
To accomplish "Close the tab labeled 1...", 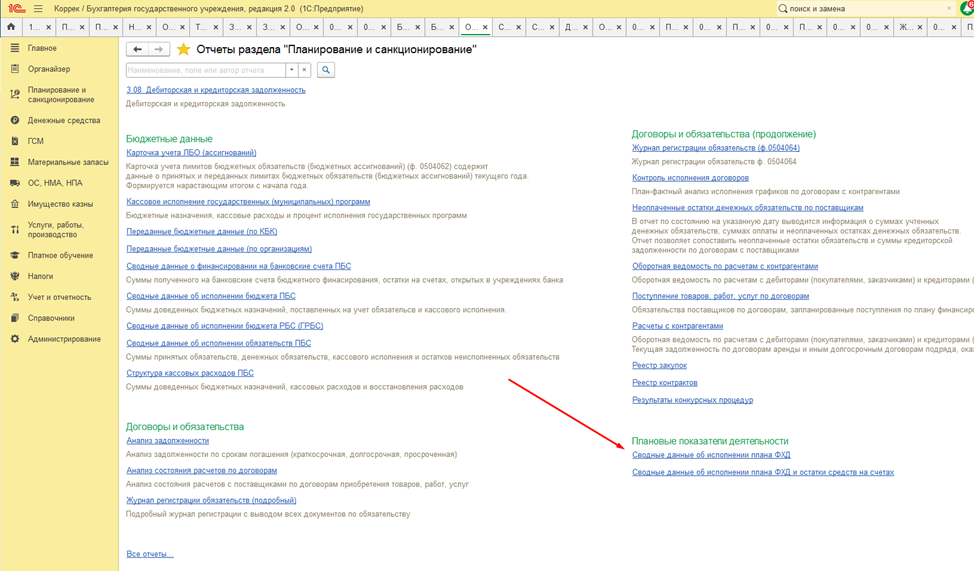I will (48, 27).
